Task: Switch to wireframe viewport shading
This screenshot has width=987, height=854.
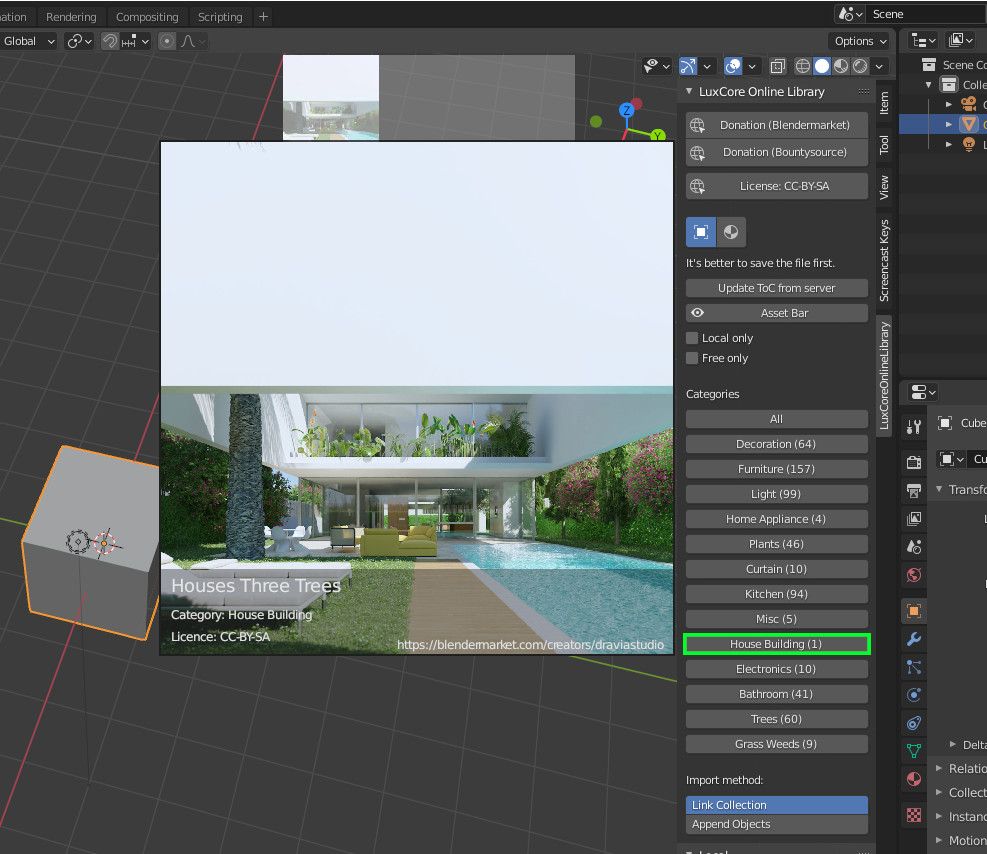Action: [x=802, y=66]
